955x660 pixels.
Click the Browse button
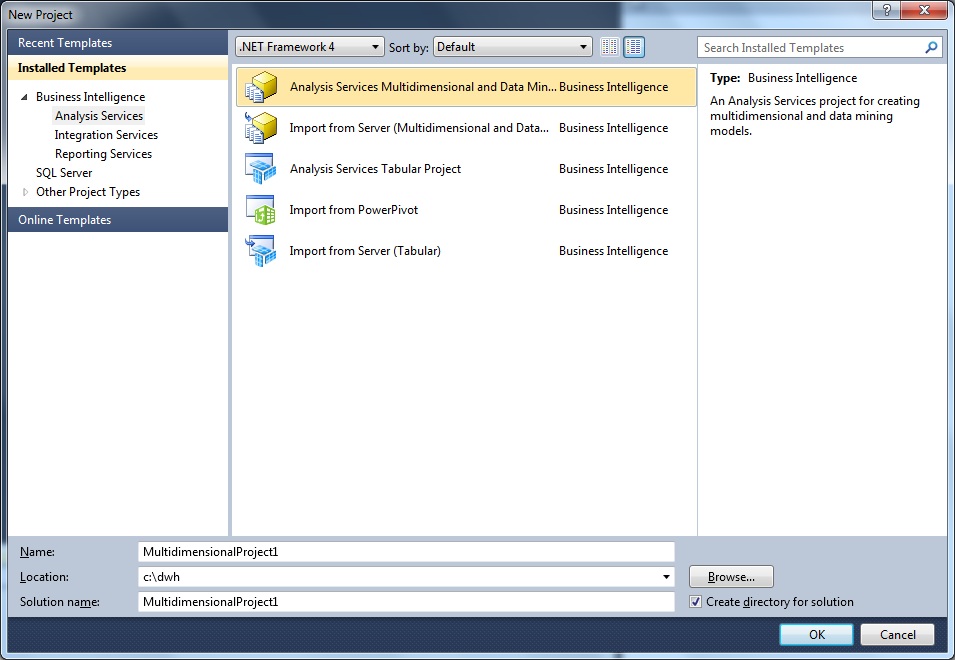tap(730, 577)
